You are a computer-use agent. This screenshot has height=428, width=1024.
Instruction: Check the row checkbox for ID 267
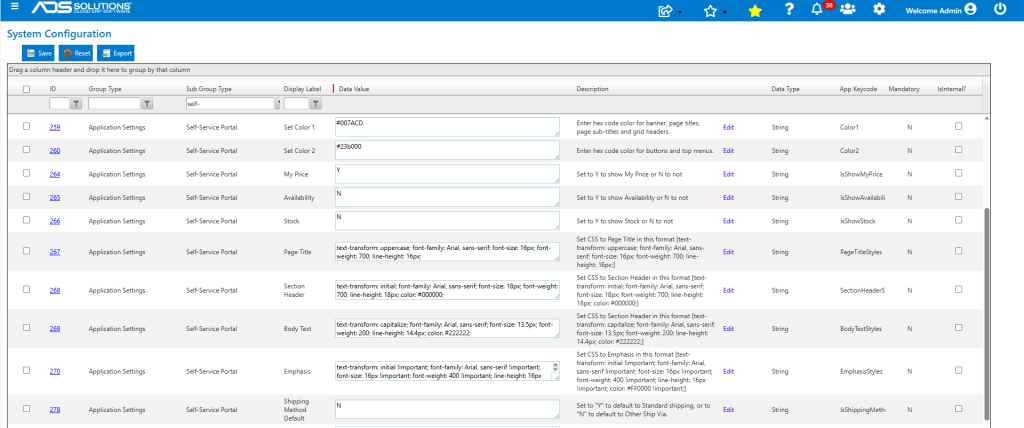pyautogui.click(x=27, y=250)
